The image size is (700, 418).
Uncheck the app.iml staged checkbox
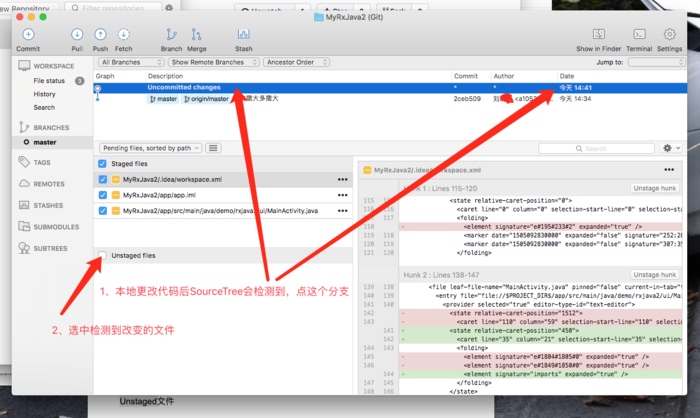click(103, 195)
